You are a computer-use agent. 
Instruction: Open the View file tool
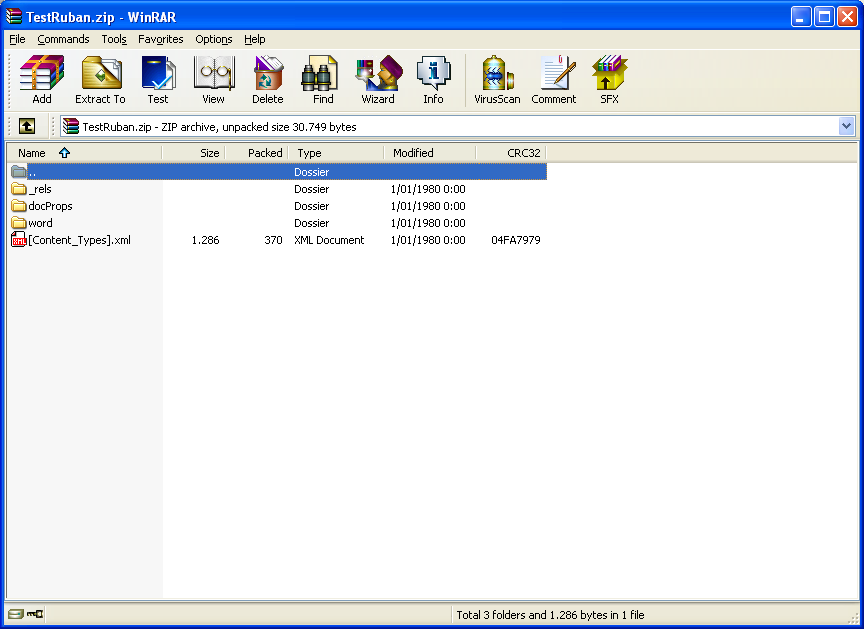[213, 79]
